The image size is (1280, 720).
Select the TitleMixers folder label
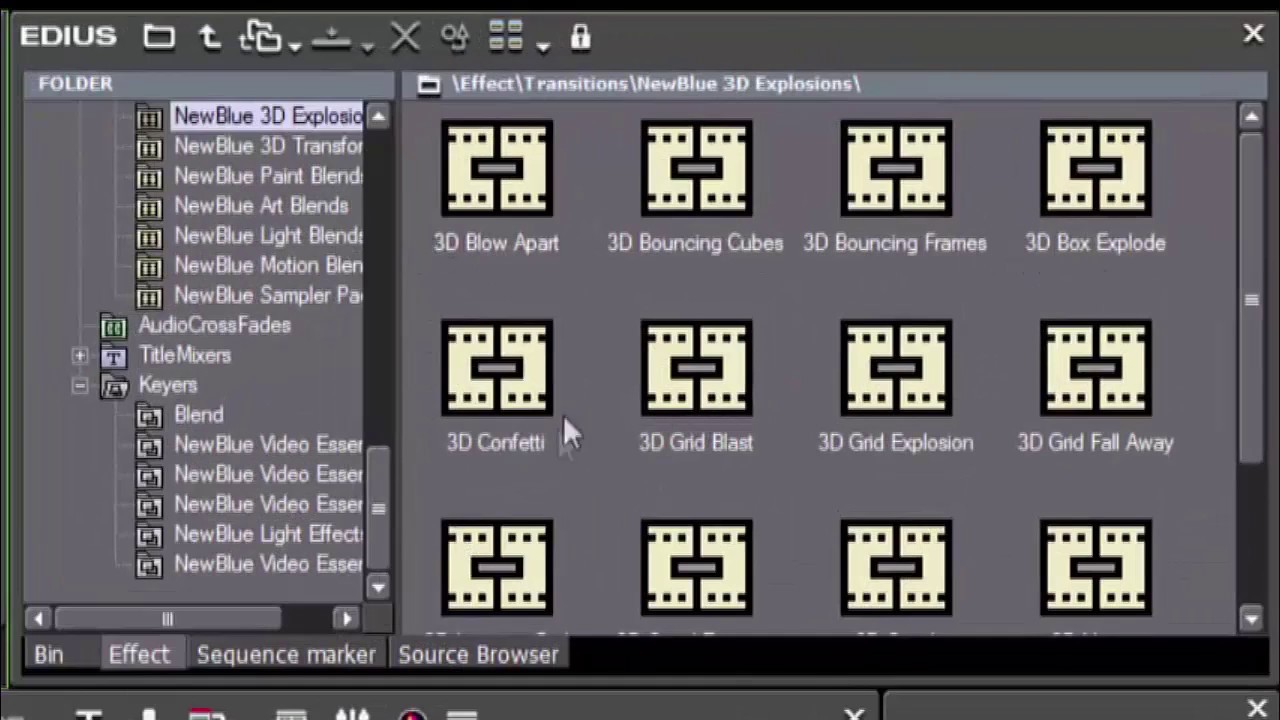tap(185, 356)
